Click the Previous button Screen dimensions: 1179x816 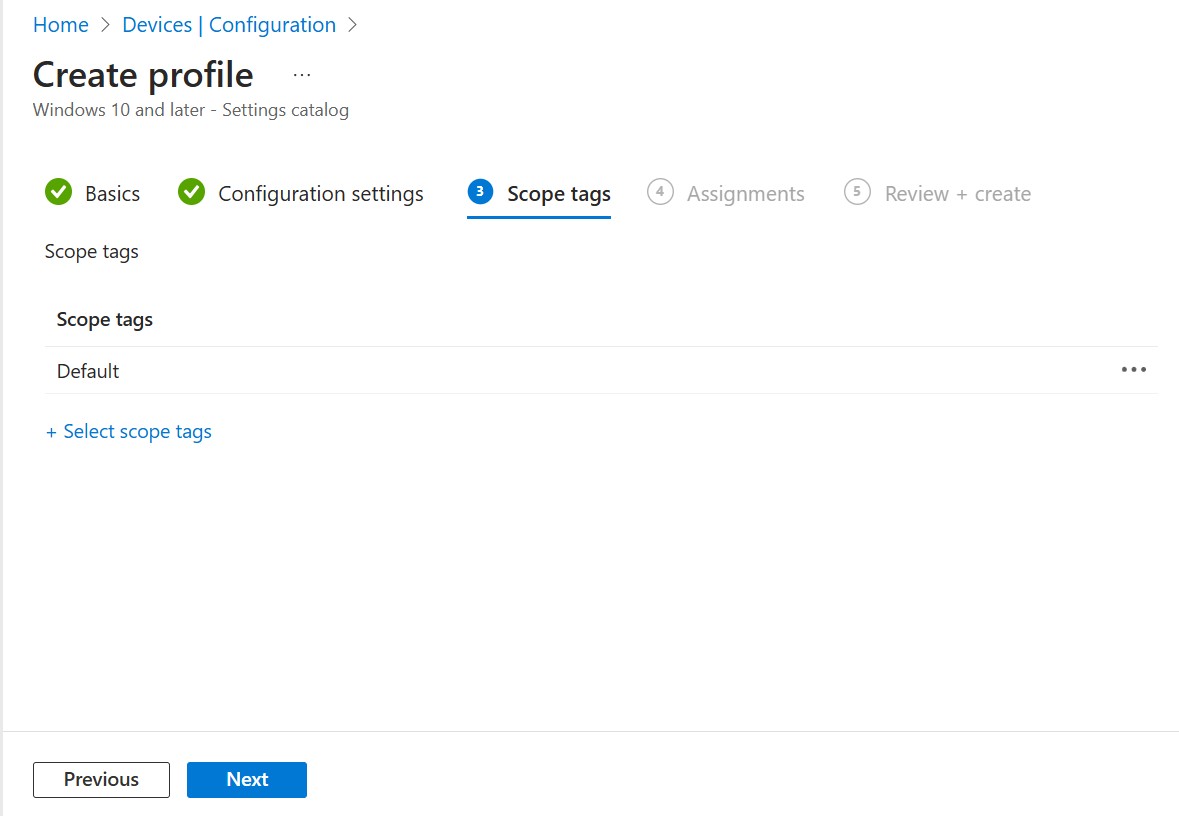[x=102, y=780]
